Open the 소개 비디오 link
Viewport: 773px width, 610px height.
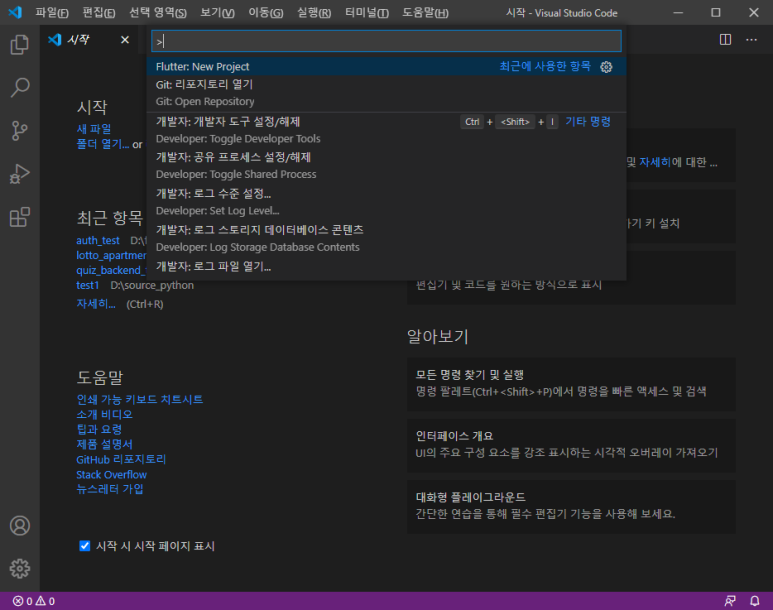[105, 414]
